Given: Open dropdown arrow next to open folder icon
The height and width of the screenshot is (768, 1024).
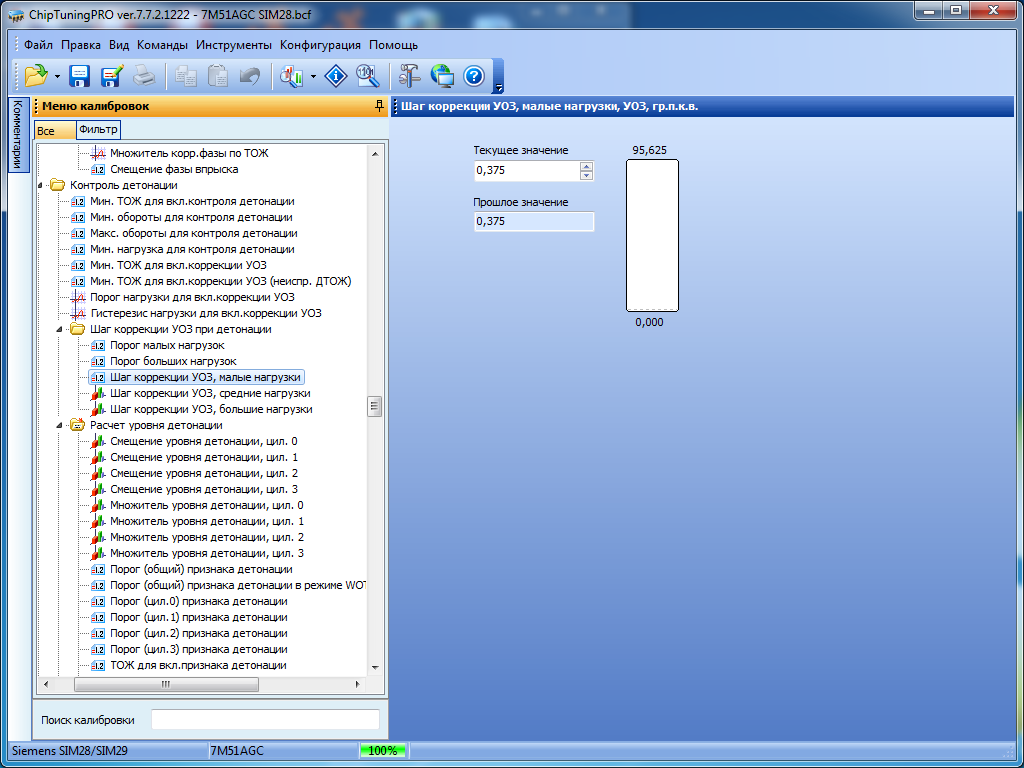Looking at the screenshot, I should coord(57,77).
